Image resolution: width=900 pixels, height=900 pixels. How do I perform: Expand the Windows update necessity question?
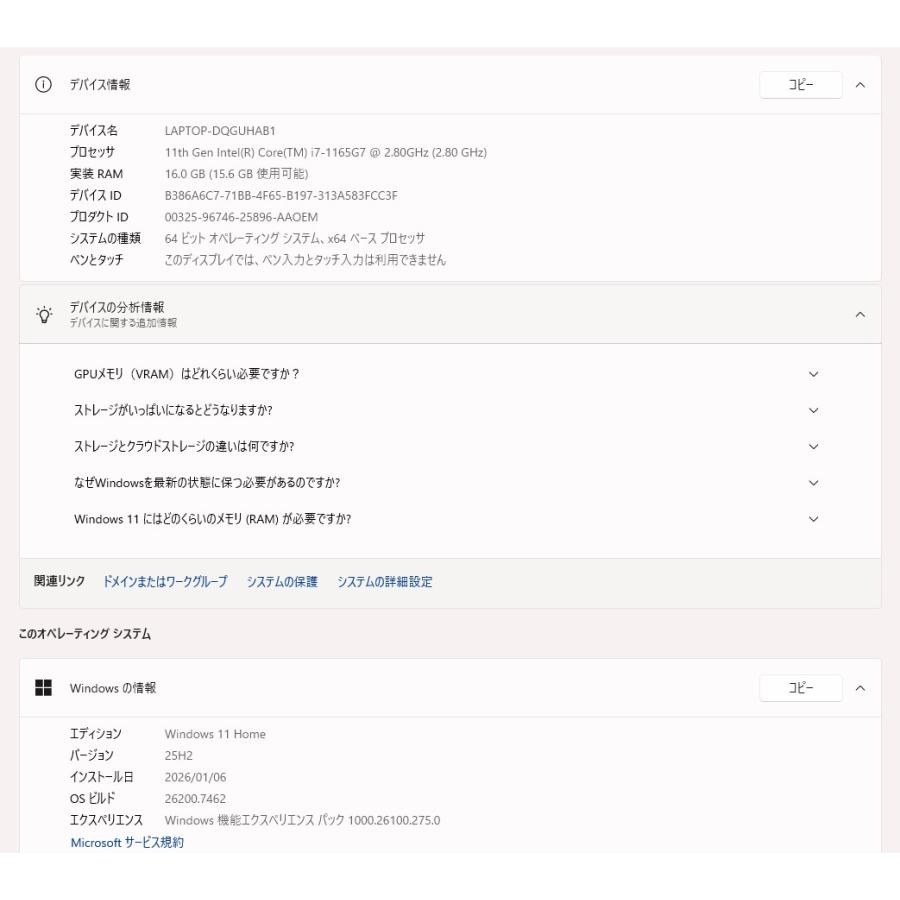[x=815, y=482]
